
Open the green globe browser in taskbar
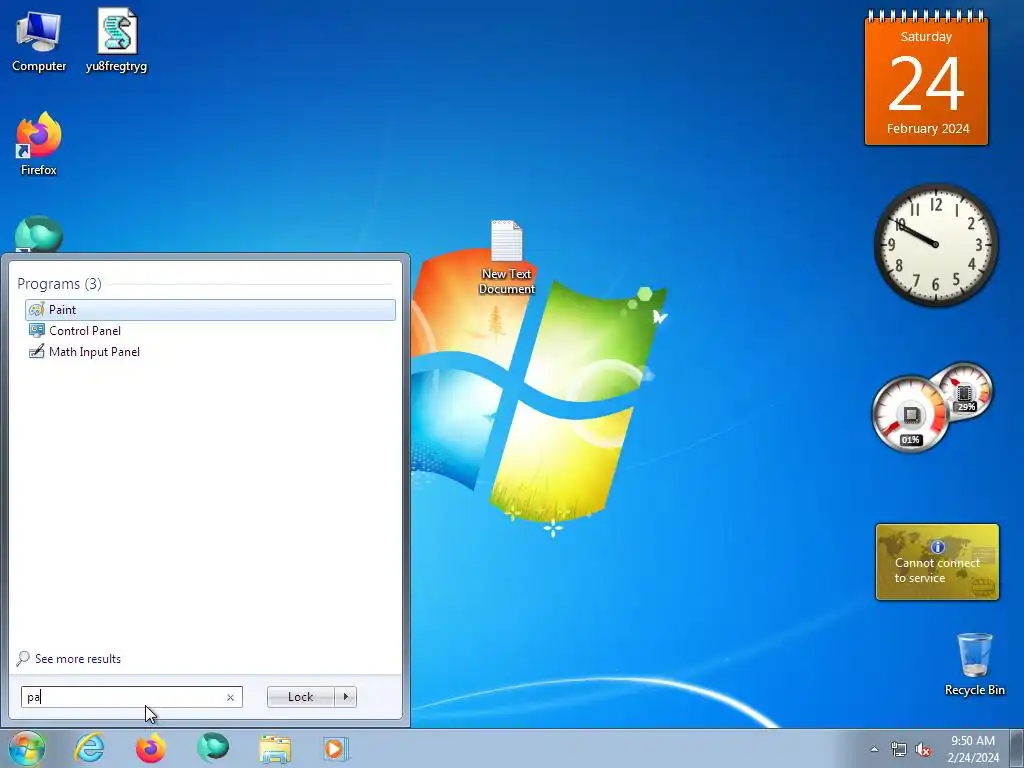pos(213,748)
